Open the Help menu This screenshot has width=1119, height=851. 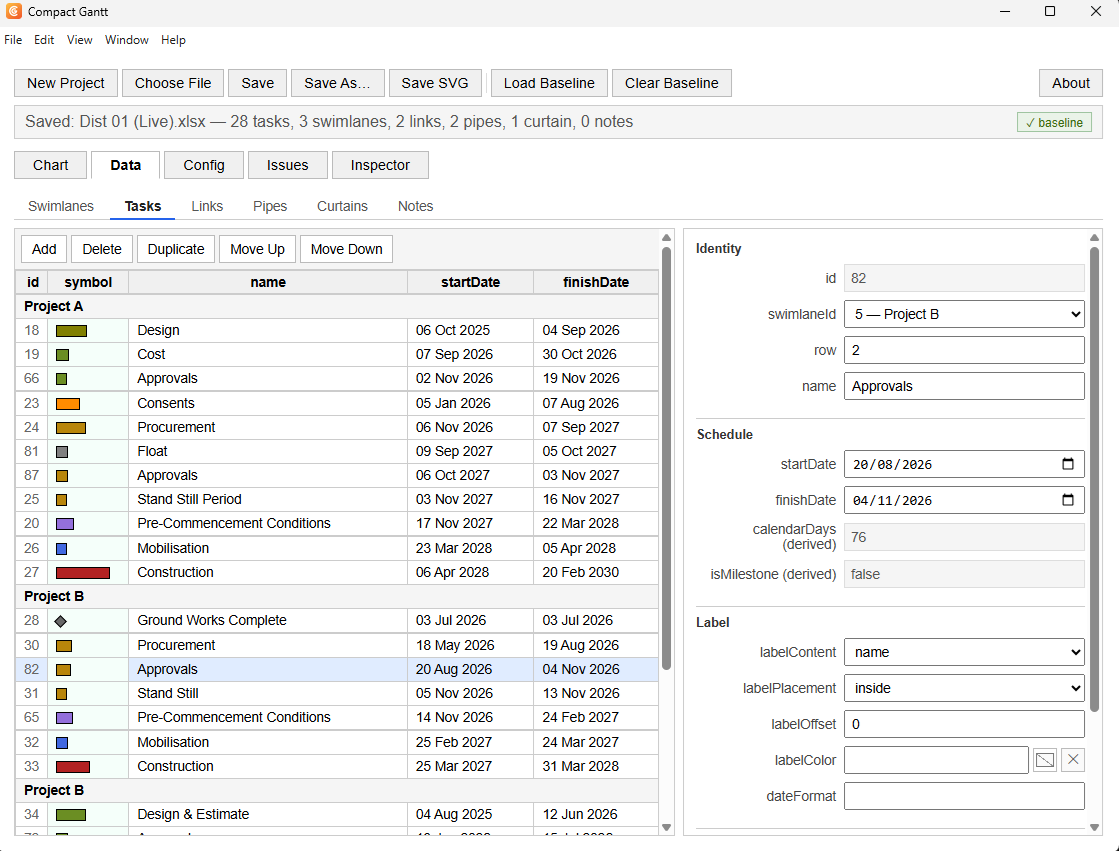(x=173, y=40)
